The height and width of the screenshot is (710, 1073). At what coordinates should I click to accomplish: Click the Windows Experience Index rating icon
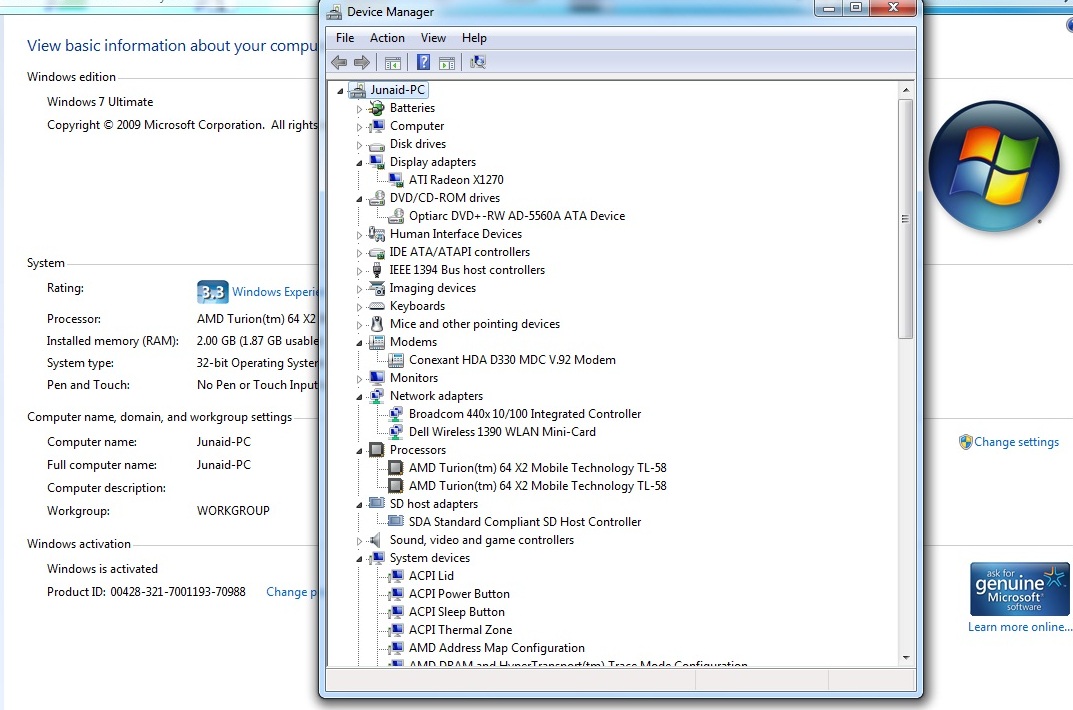pos(211,292)
